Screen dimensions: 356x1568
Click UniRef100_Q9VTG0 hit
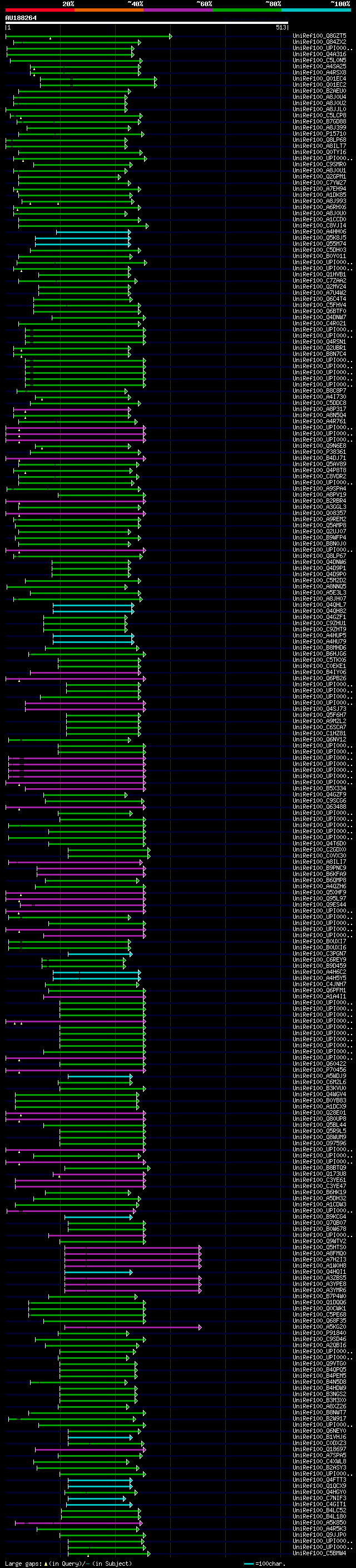click(319, 1363)
